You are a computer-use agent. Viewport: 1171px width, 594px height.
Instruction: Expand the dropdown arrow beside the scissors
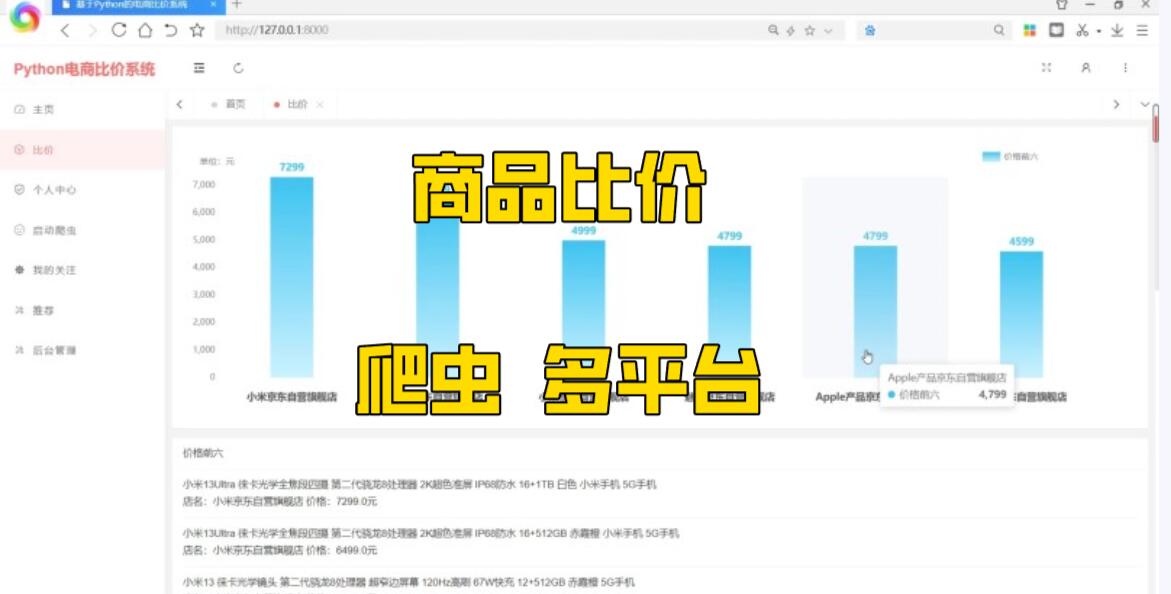pos(1099,31)
